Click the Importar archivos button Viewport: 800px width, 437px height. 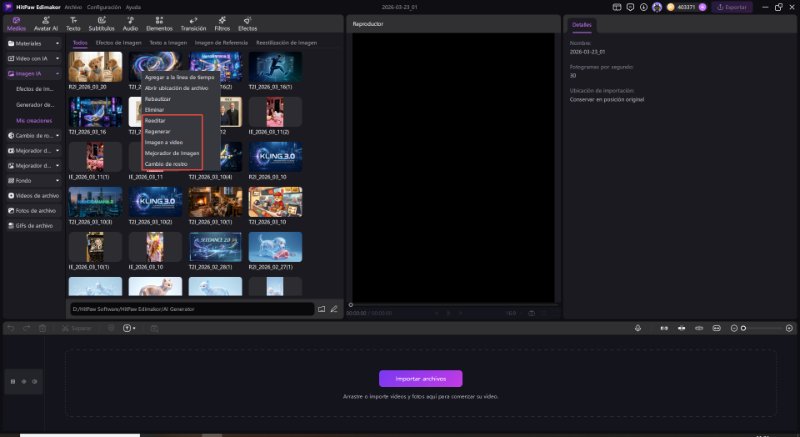(x=420, y=378)
